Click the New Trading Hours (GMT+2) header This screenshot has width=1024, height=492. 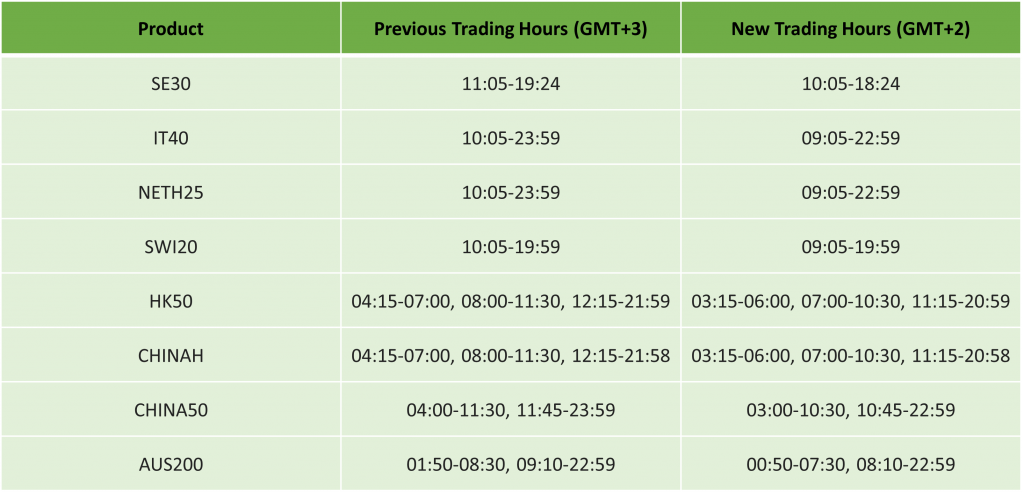click(x=851, y=28)
